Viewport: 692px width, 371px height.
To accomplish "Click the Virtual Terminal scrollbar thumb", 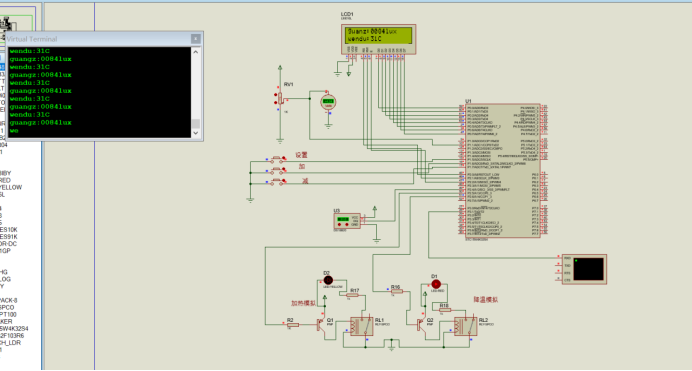I will (196, 123).
